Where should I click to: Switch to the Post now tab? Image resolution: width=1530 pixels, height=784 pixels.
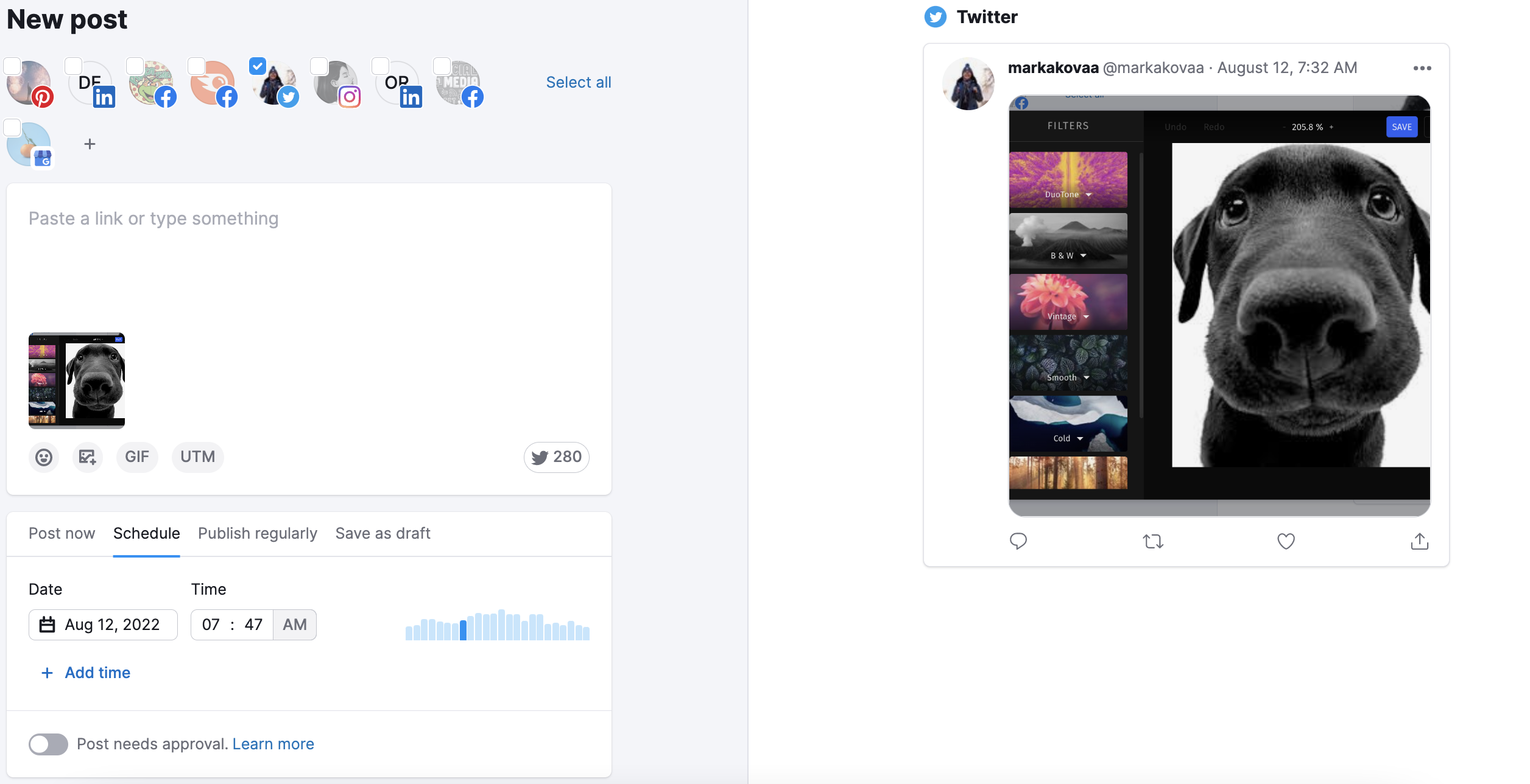[62, 533]
